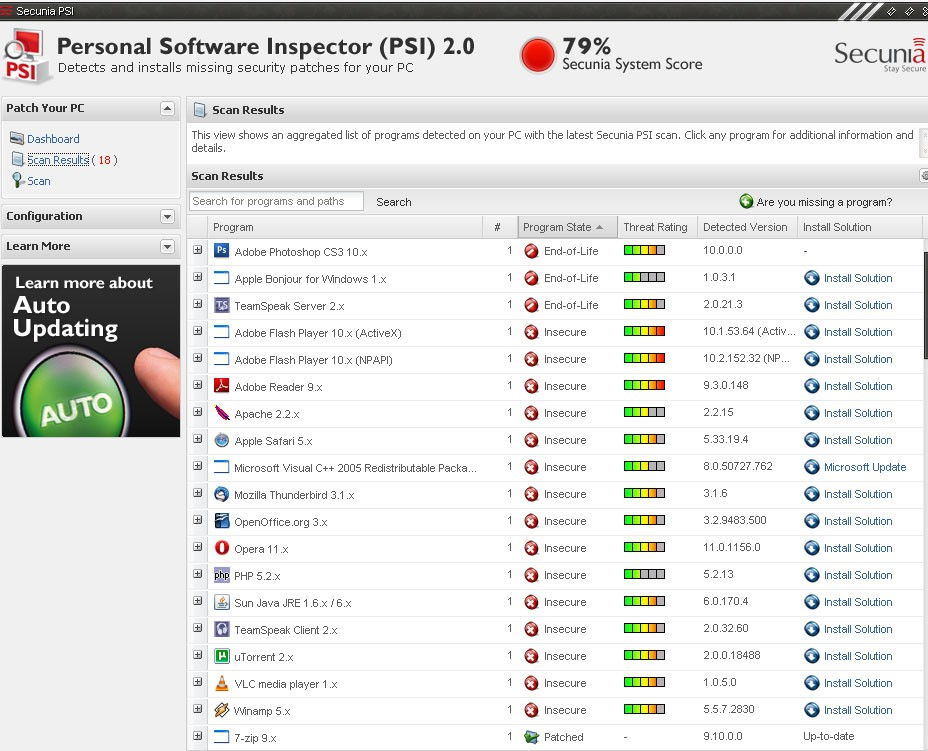Click the uTorrent 2.x program name

pos(263,657)
